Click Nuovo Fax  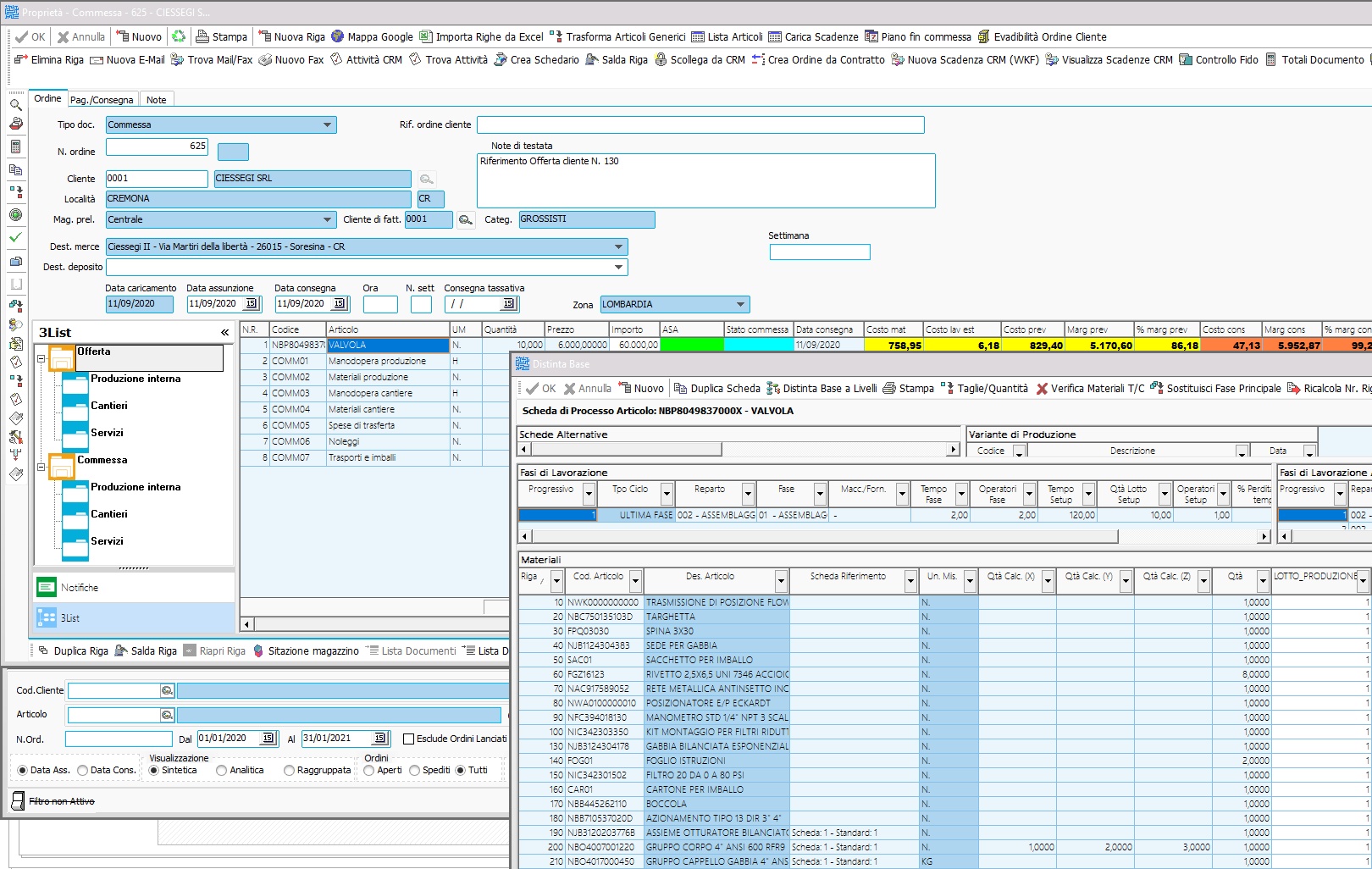coord(290,59)
